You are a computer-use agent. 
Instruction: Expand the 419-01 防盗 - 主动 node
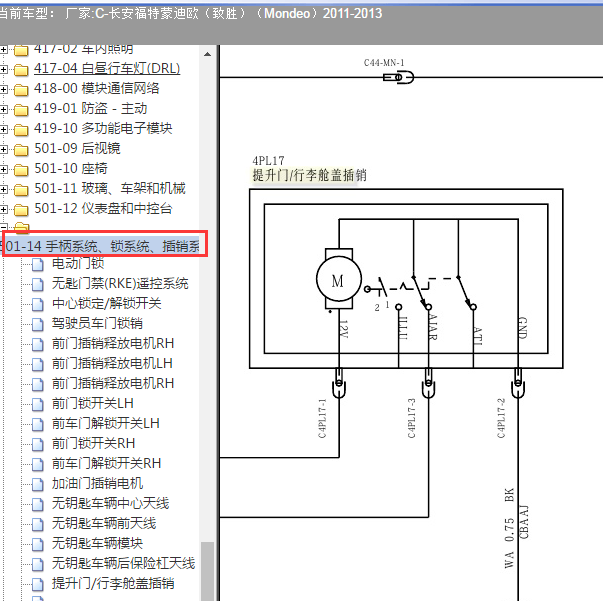click(3, 110)
